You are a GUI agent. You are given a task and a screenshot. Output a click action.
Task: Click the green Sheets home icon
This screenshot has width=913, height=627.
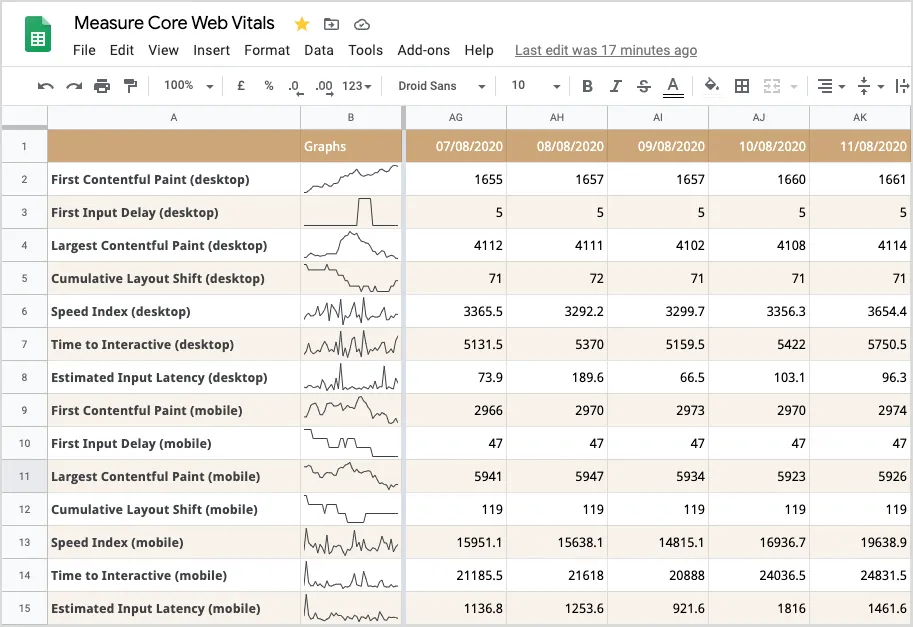37,35
